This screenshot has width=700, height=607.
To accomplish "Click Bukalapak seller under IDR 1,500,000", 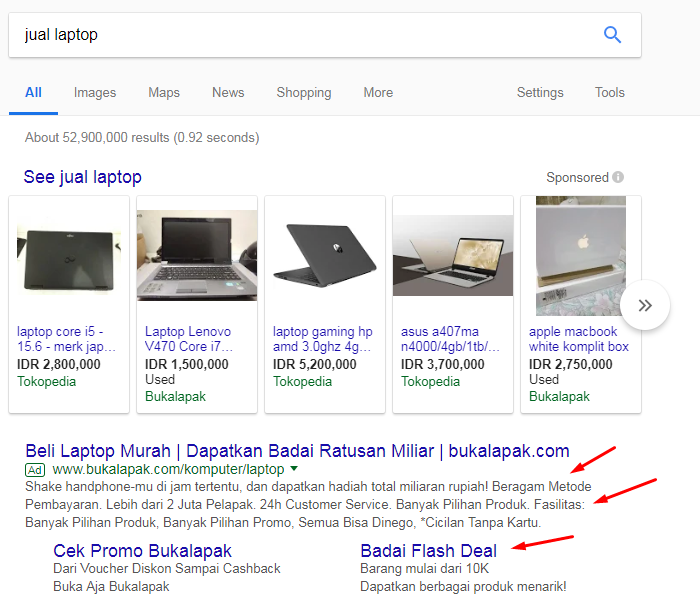I will tap(175, 396).
